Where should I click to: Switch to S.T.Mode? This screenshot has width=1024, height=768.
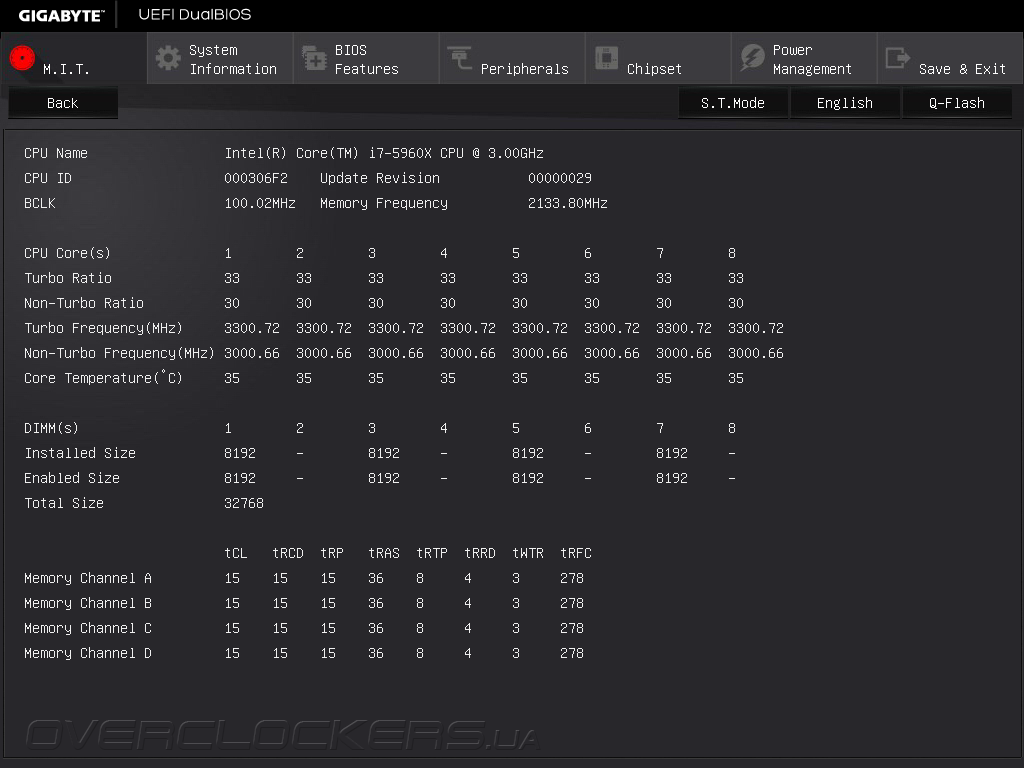733,103
